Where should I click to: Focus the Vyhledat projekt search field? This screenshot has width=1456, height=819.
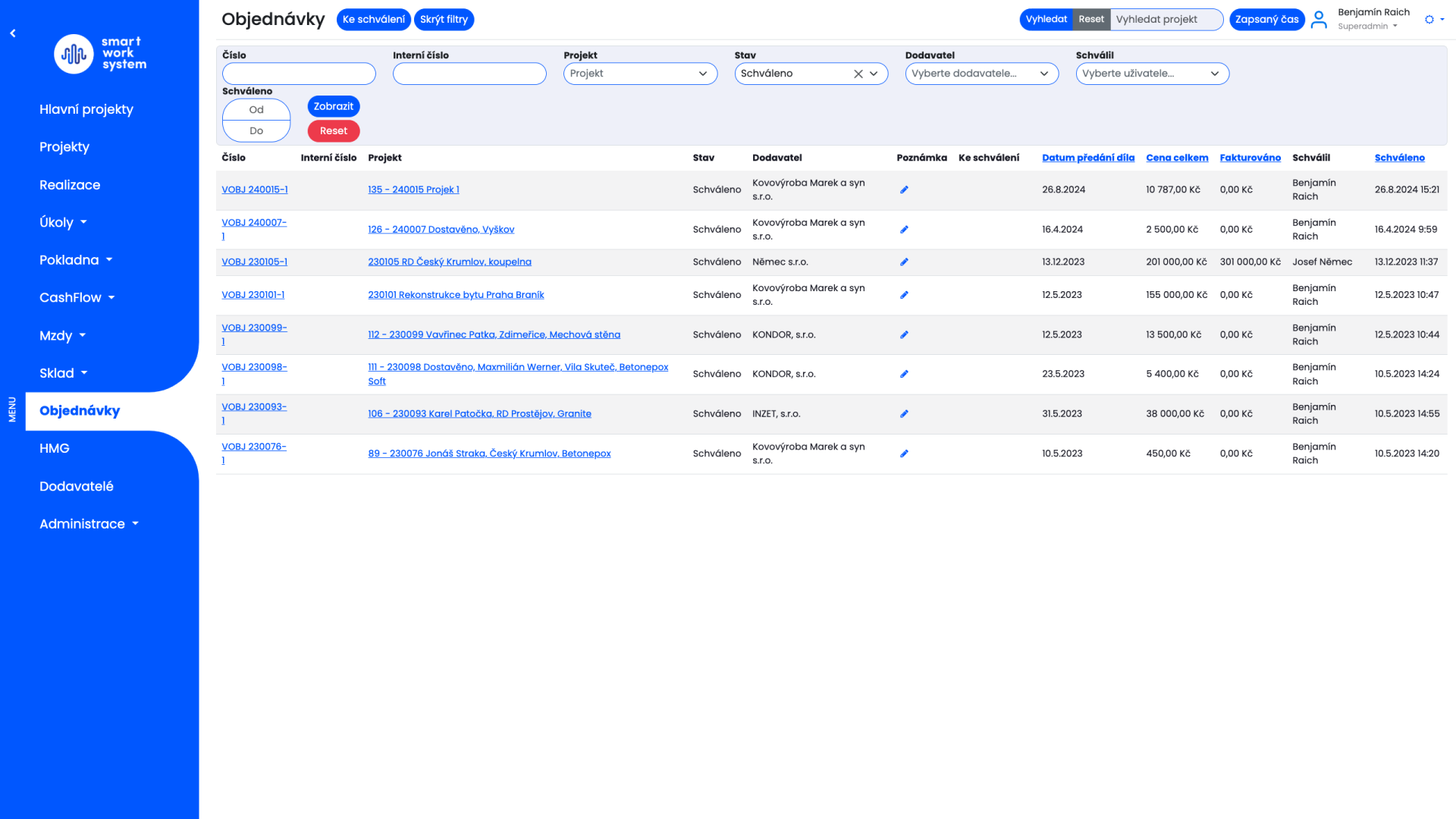pos(1166,20)
